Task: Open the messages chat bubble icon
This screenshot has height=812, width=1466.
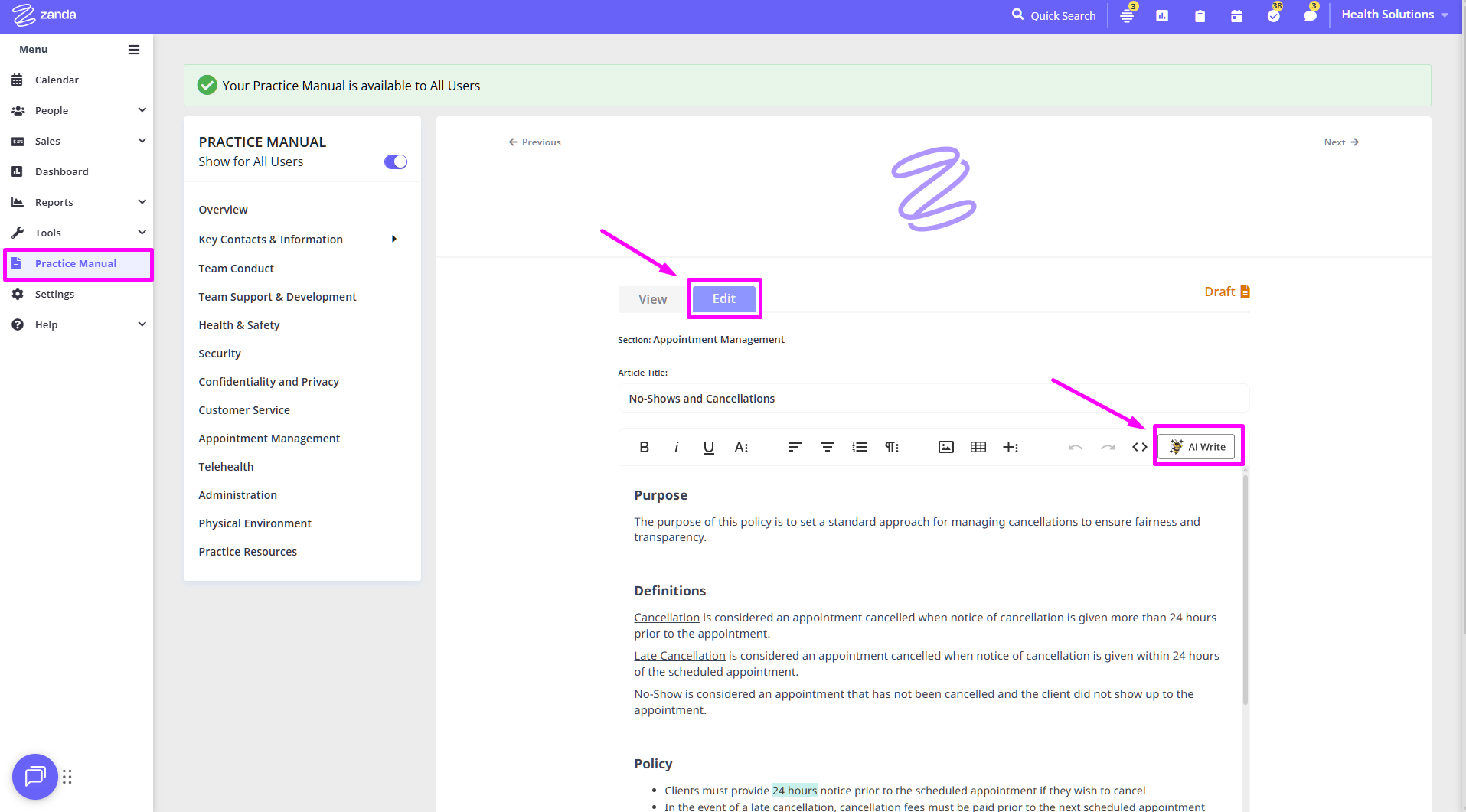Action: 1310,16
